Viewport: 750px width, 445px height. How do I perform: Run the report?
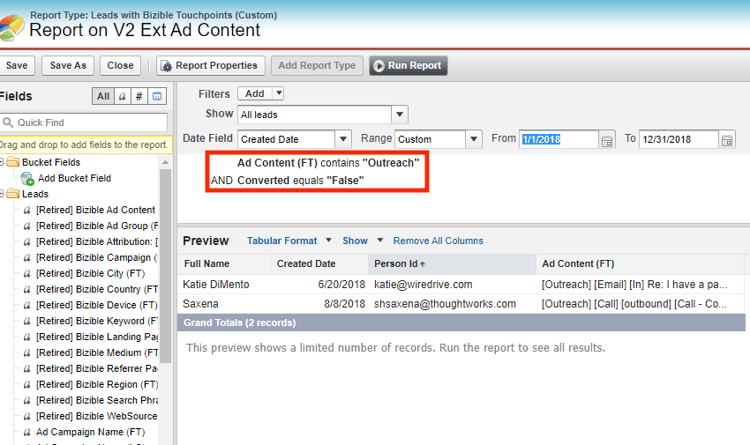(408, 66)
